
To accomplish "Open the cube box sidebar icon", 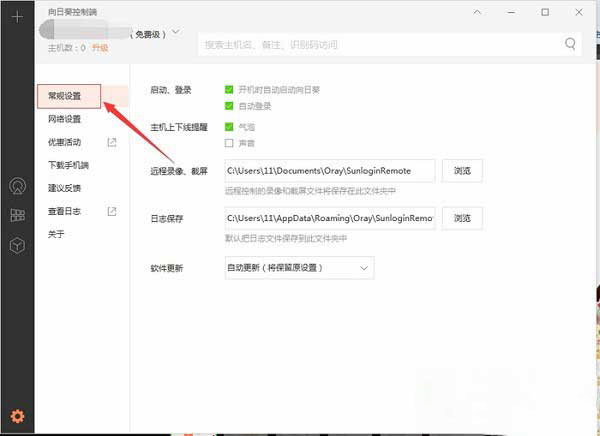I will coord(17,246).
